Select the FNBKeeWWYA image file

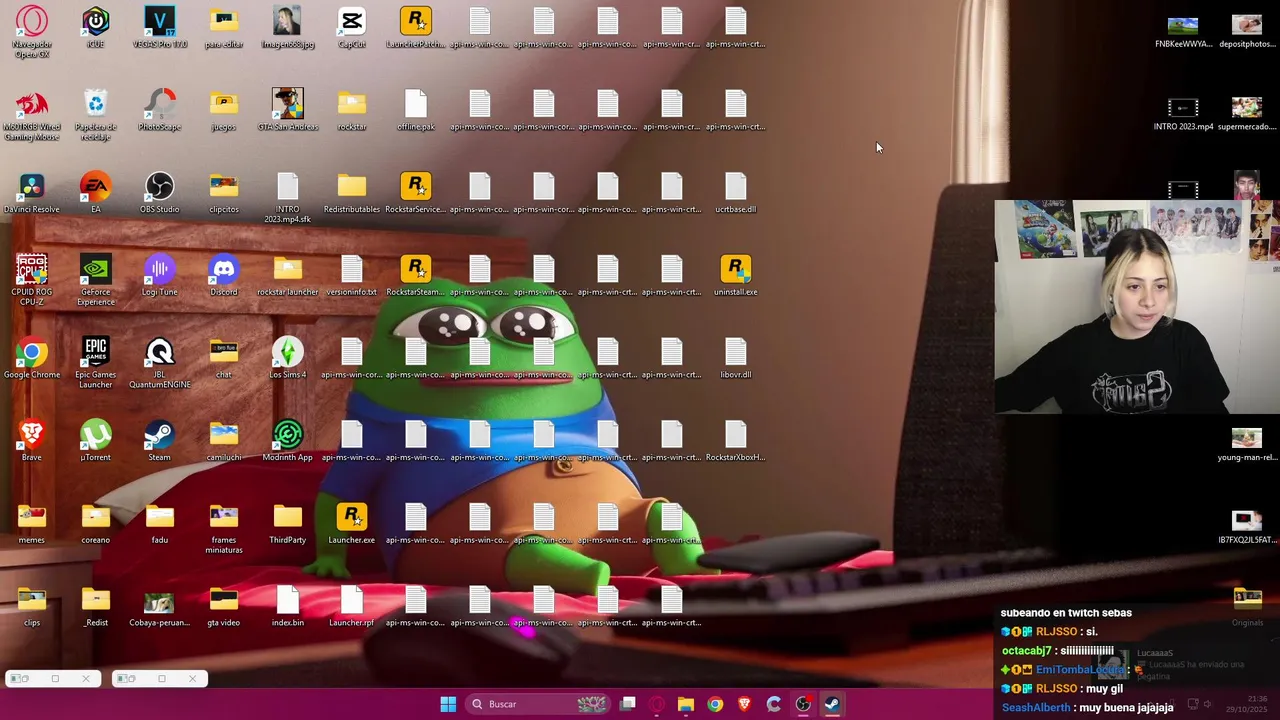click(1183, 31)
